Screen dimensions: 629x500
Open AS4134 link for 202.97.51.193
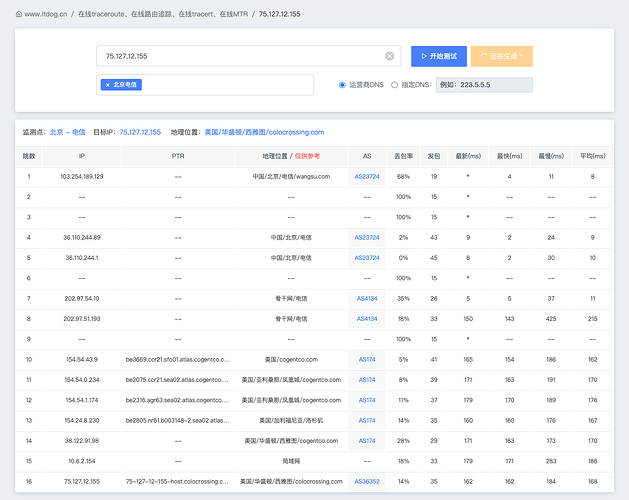tap(367, 319)
